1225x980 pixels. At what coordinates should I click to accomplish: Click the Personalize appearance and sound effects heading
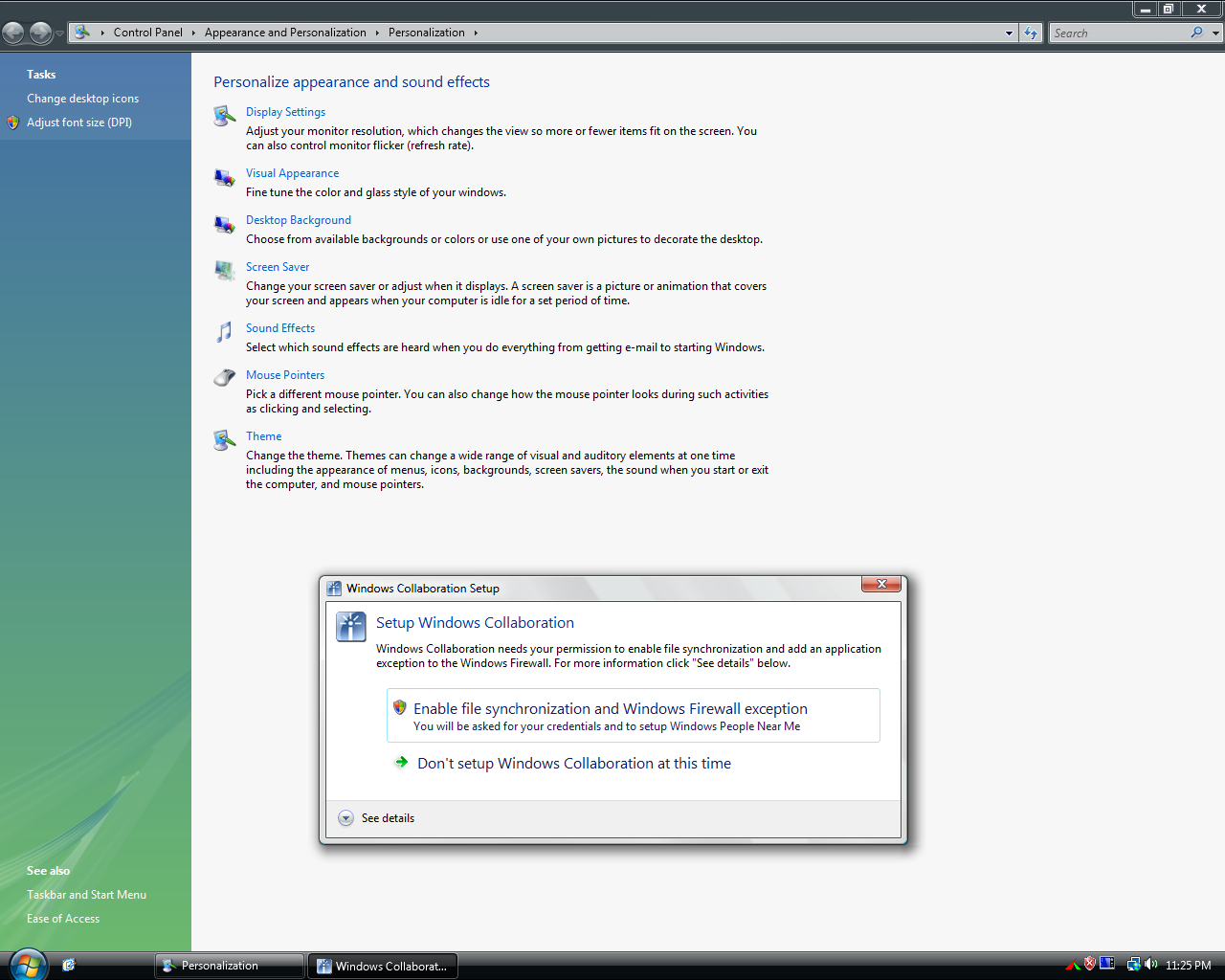point(351,82)
